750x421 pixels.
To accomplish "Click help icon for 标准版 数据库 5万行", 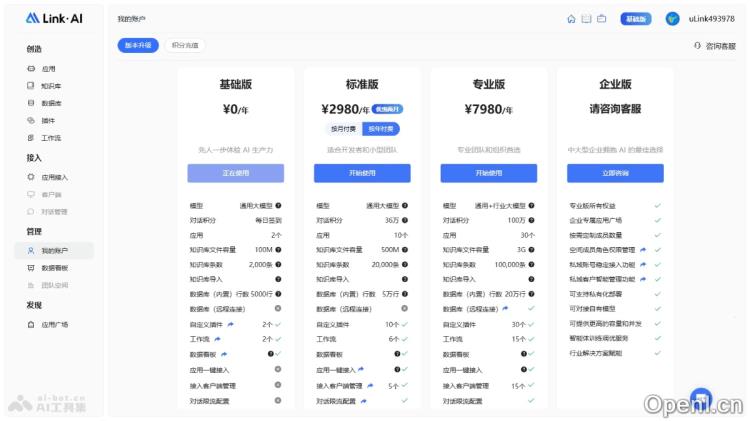I will coord(405,294).
